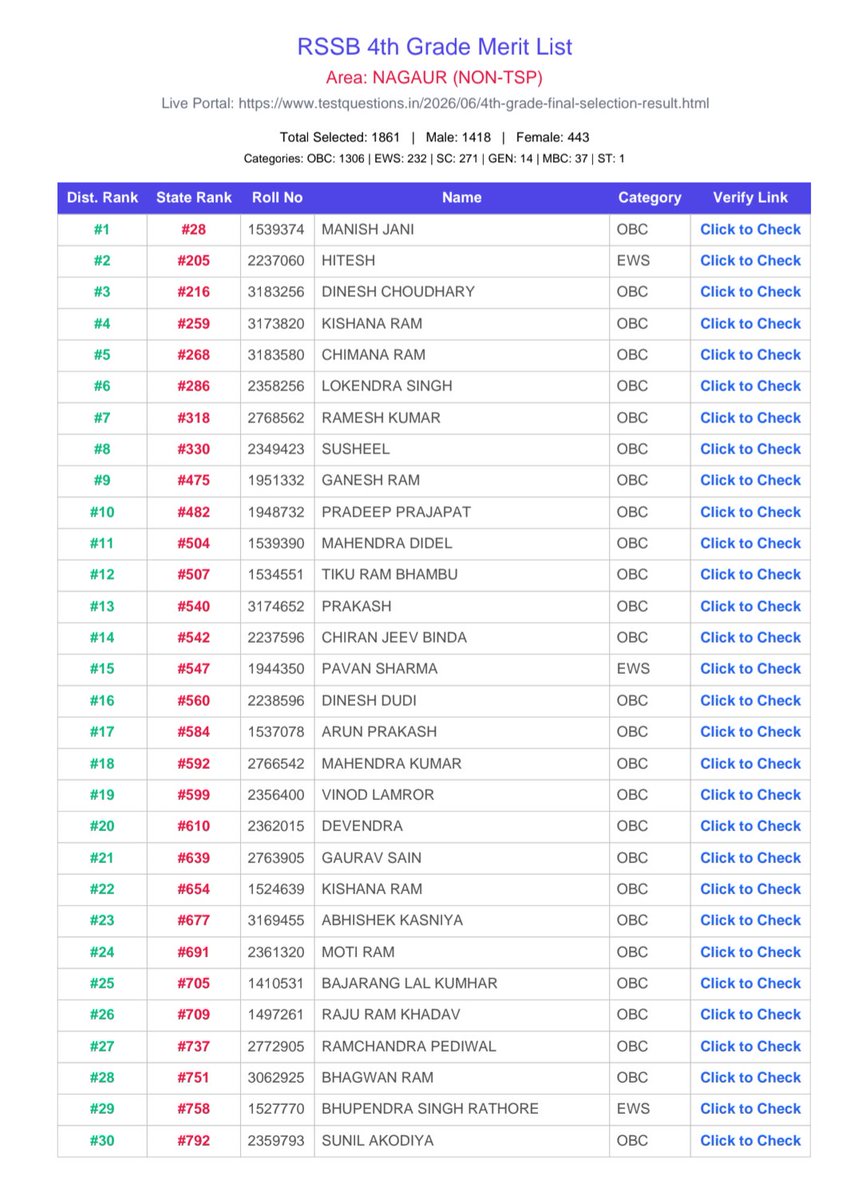Open Click to Check for Gaurav Sain
The height and width of the screenshot is (1200, 862).
pos(750,857)
